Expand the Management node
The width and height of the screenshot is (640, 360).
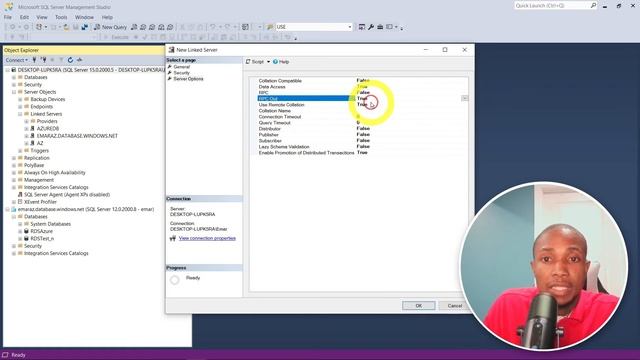[14, 180]
